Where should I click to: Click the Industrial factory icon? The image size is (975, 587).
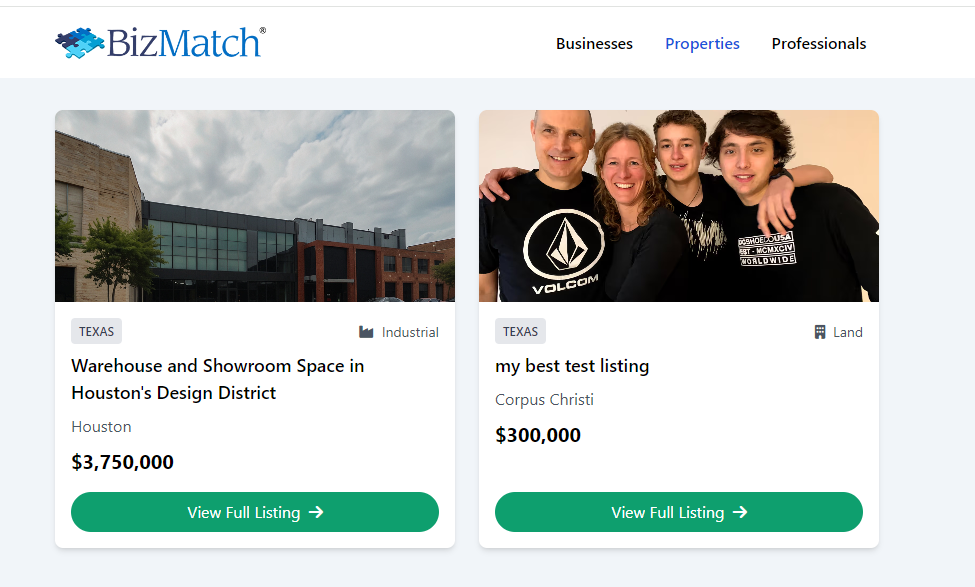coord(366,332)
